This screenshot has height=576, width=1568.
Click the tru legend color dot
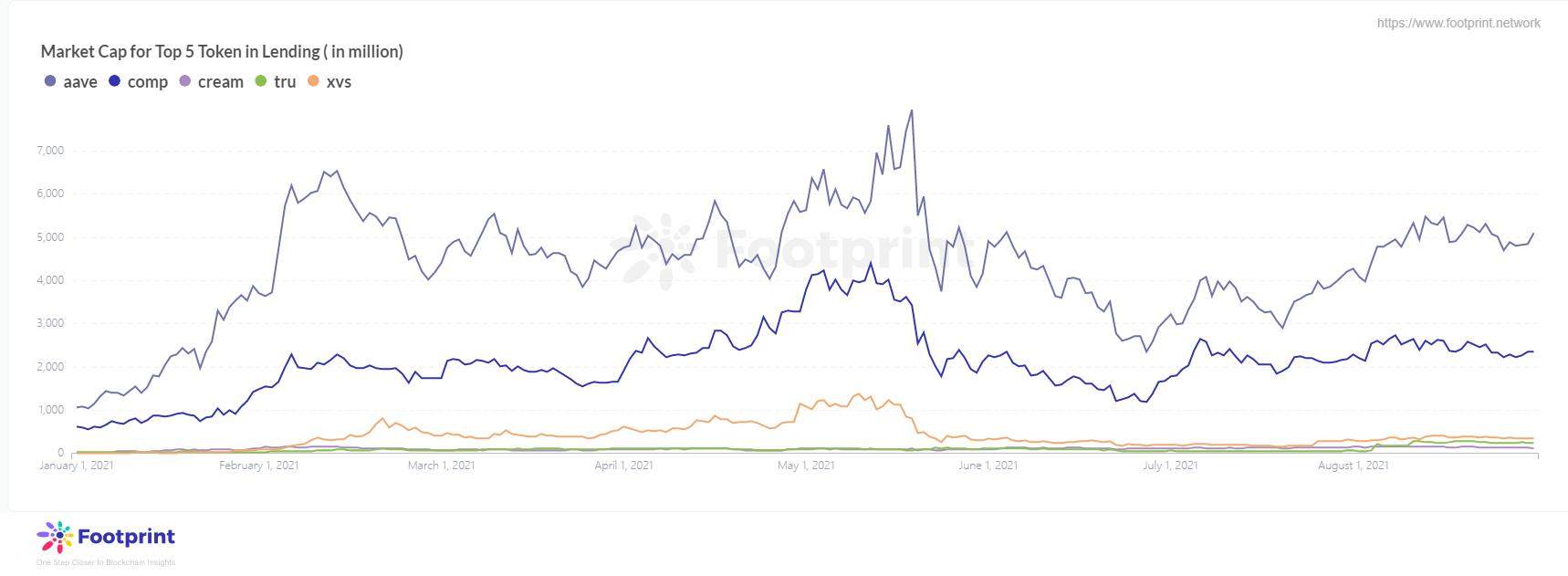tap(260, 81)
